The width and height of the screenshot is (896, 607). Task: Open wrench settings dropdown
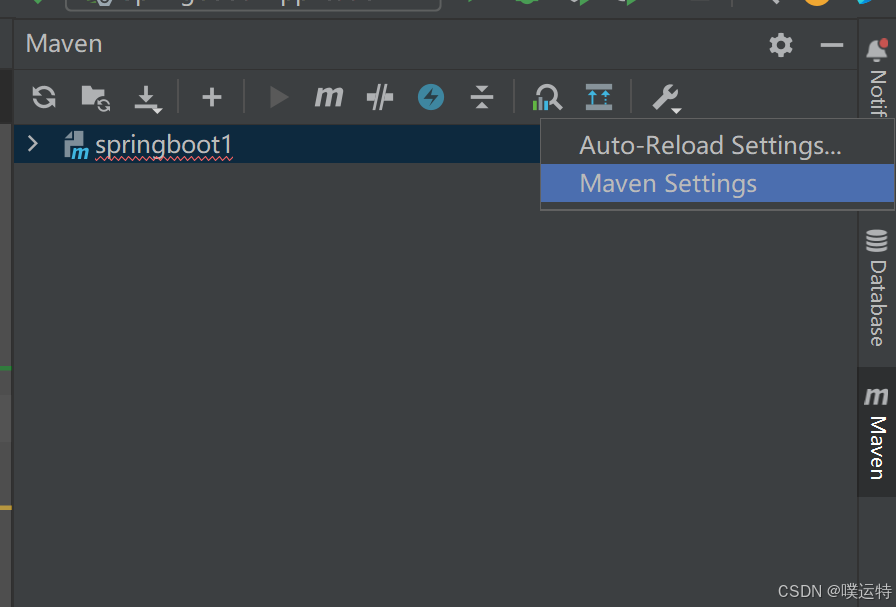666,98
